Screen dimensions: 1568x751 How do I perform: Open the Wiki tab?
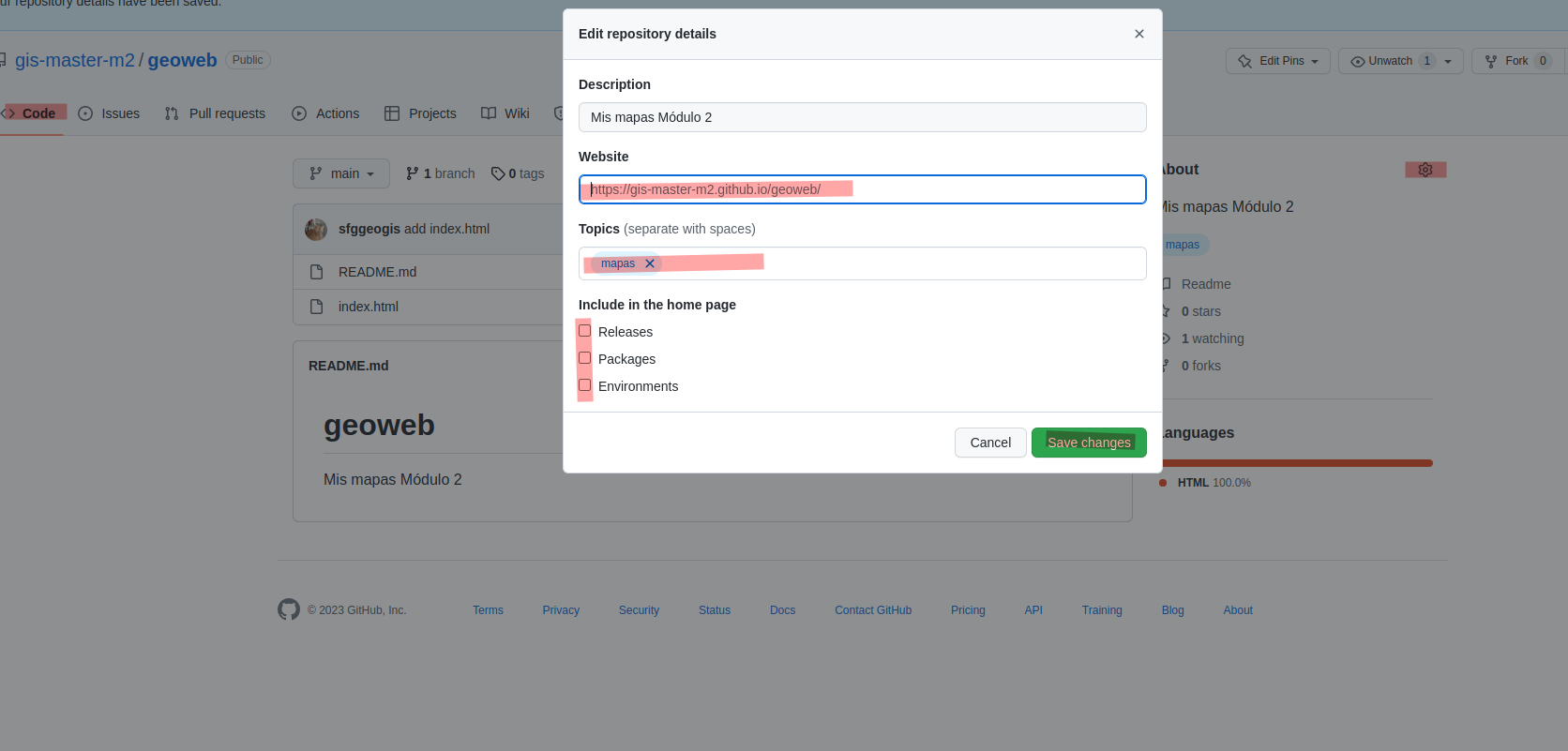[x=505, y=113]
